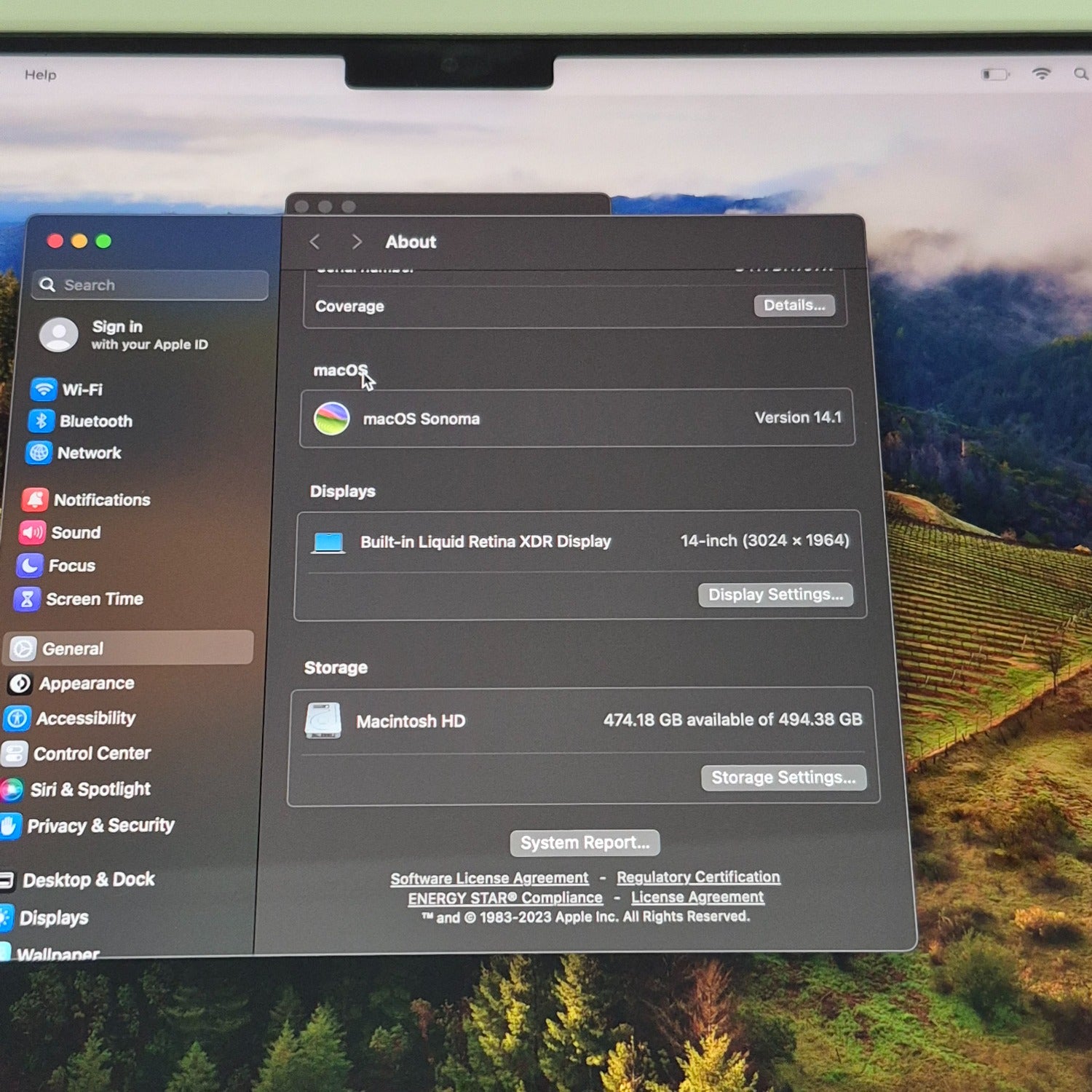Open Notifications bell icon
The height and width of the screenshot is (1092, 1092).
point(35,499)
